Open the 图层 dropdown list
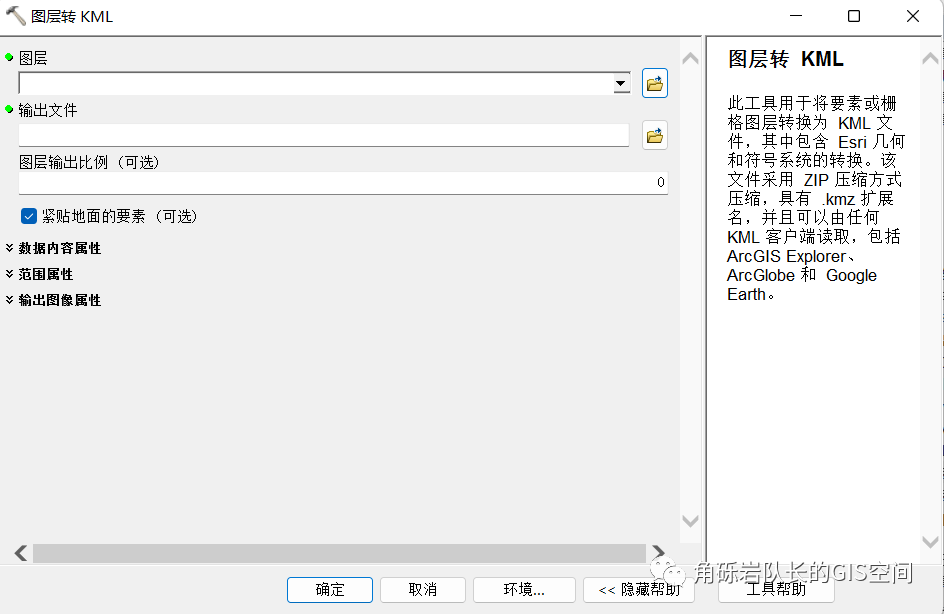This screenshot has height=614, width=944. [621, 83]
